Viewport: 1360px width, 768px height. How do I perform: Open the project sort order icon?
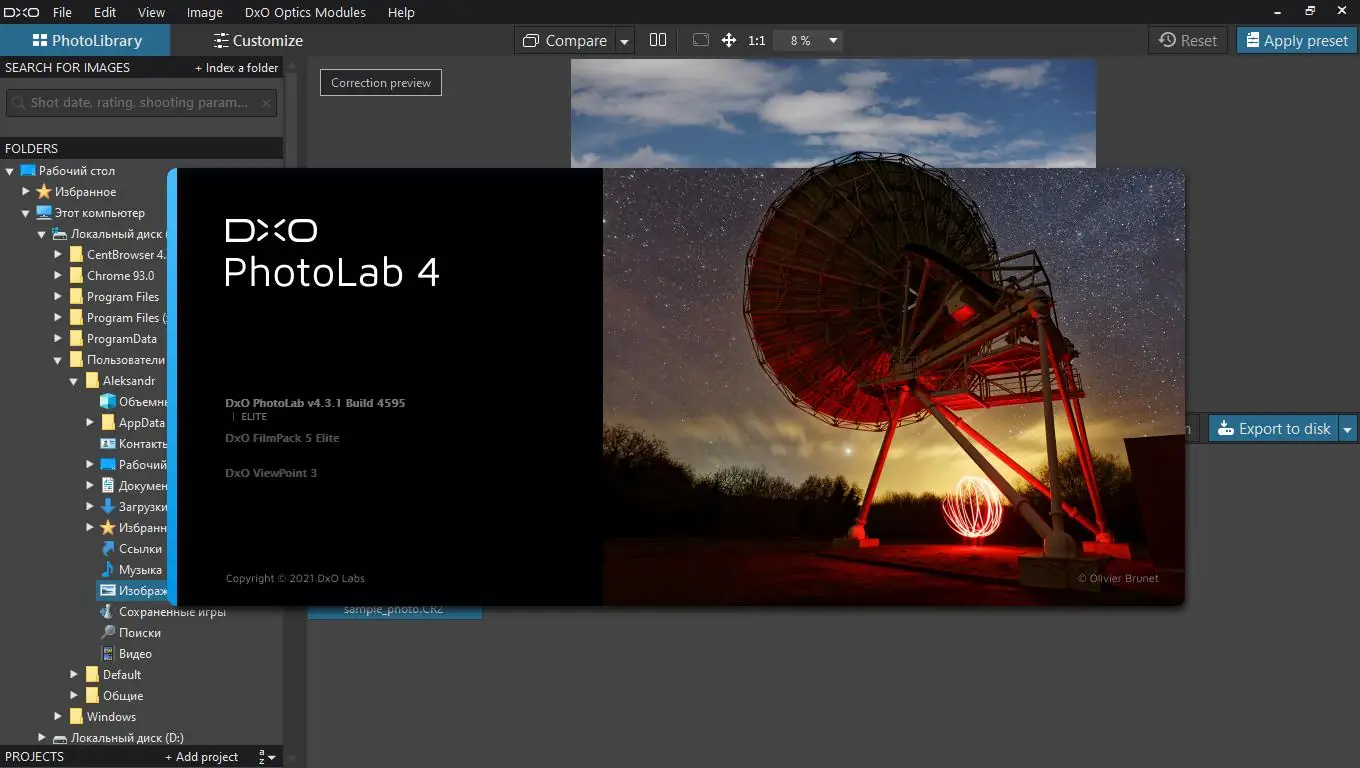[266, 757]
